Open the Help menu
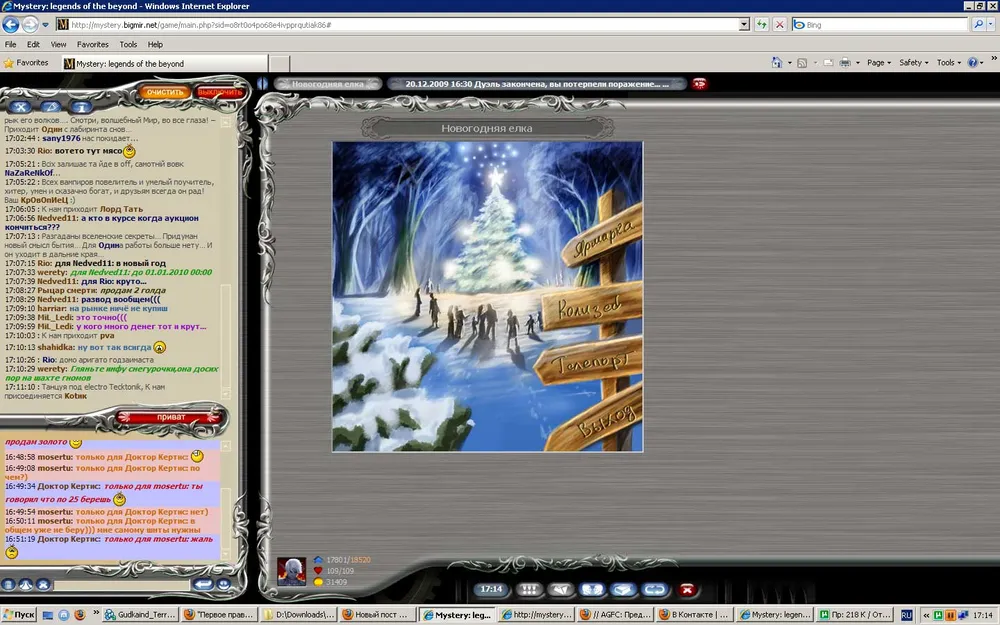This screenshot has height=625, width=1000. (155, 44)
